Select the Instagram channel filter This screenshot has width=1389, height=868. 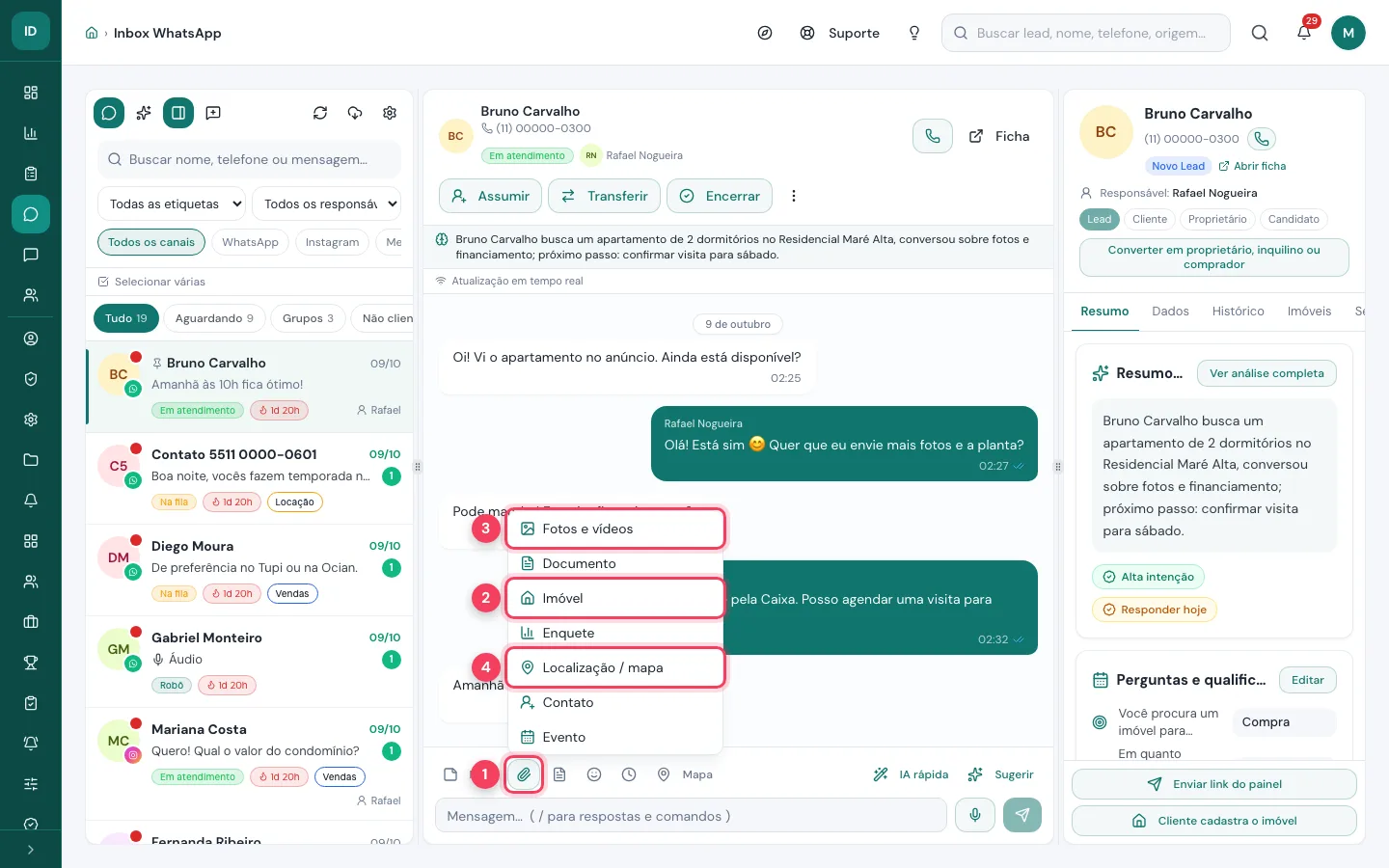click(332, 242)
